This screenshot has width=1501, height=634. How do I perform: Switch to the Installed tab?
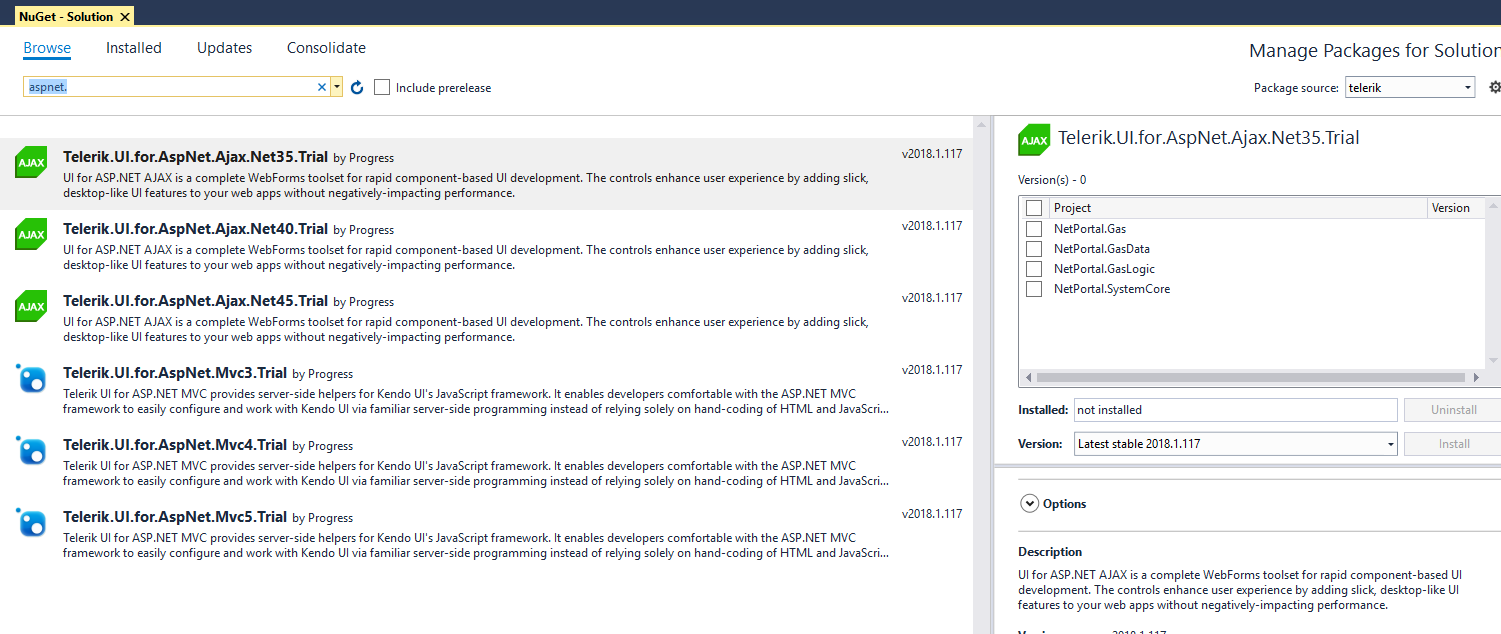coord(134,48)
